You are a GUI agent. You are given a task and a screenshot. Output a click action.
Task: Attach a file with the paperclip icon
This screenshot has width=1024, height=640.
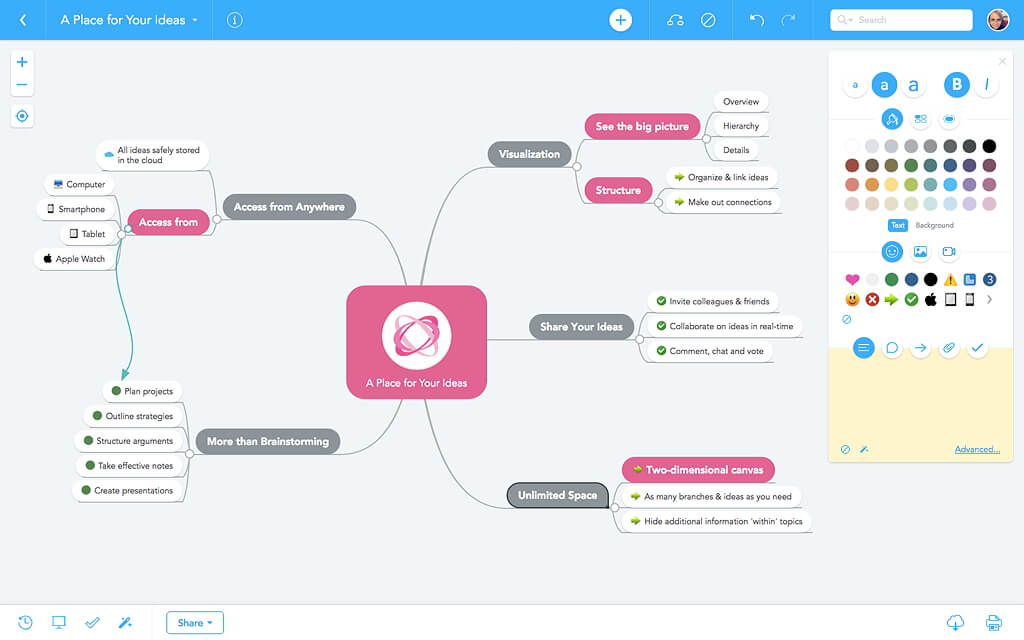[948, 348]
